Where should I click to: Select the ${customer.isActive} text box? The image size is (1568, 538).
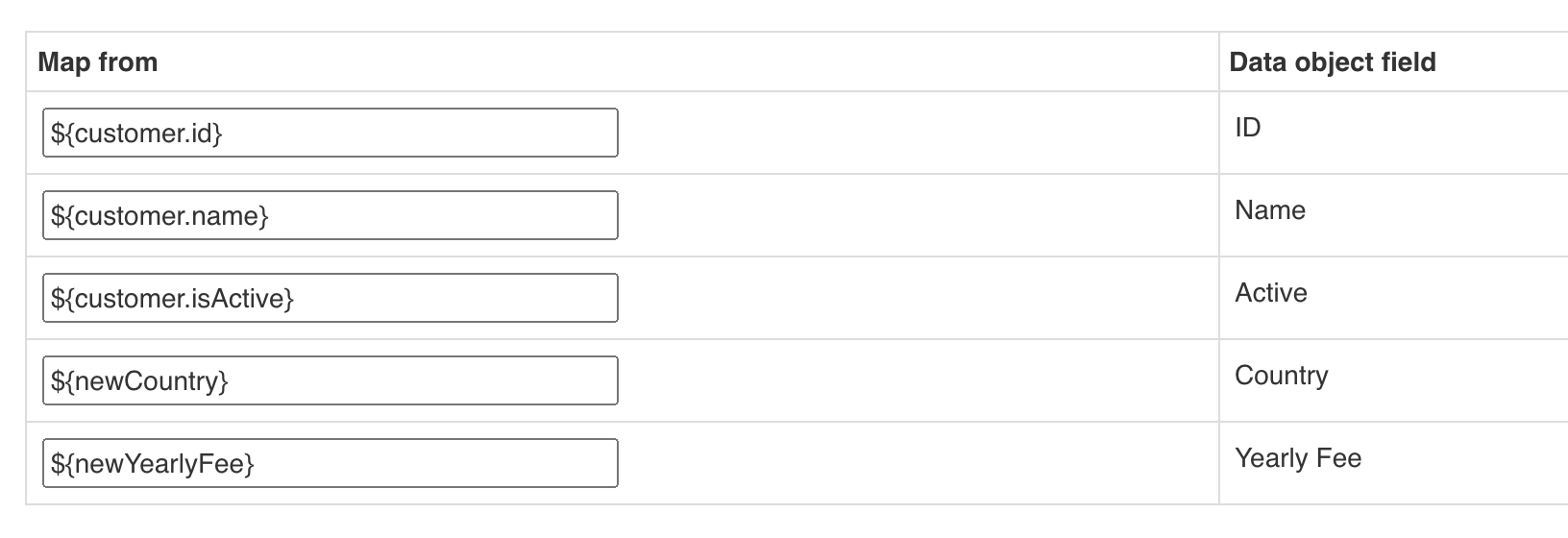point(330,298)
